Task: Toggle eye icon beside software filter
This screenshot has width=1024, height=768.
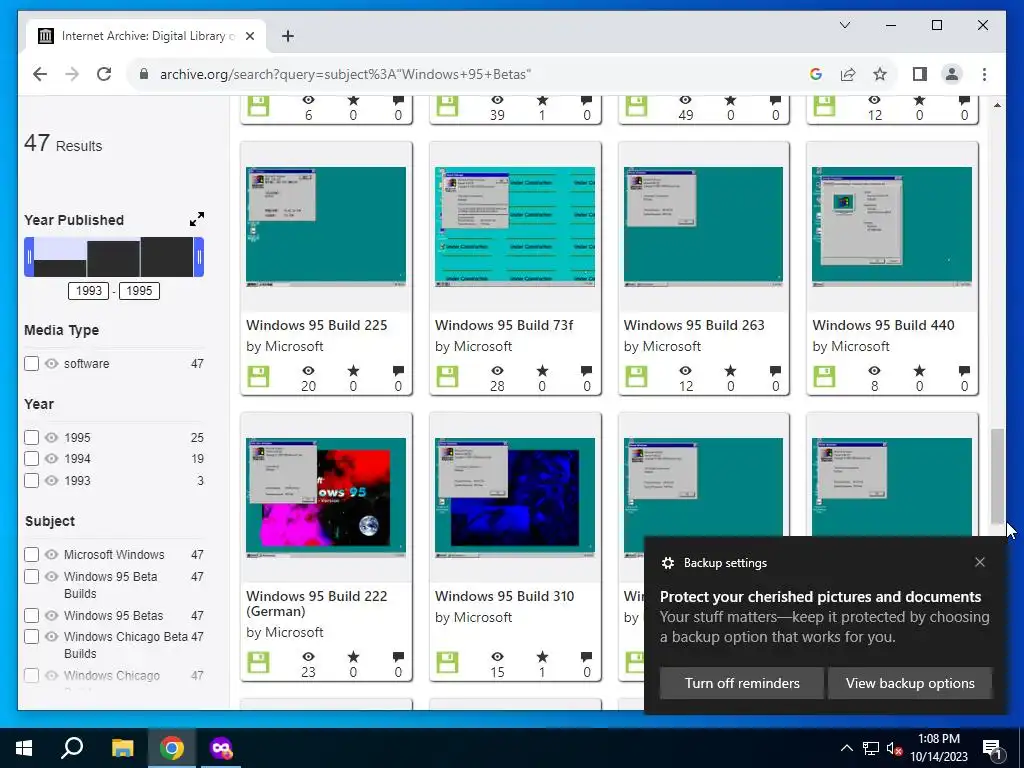Action: coord(52,364)
